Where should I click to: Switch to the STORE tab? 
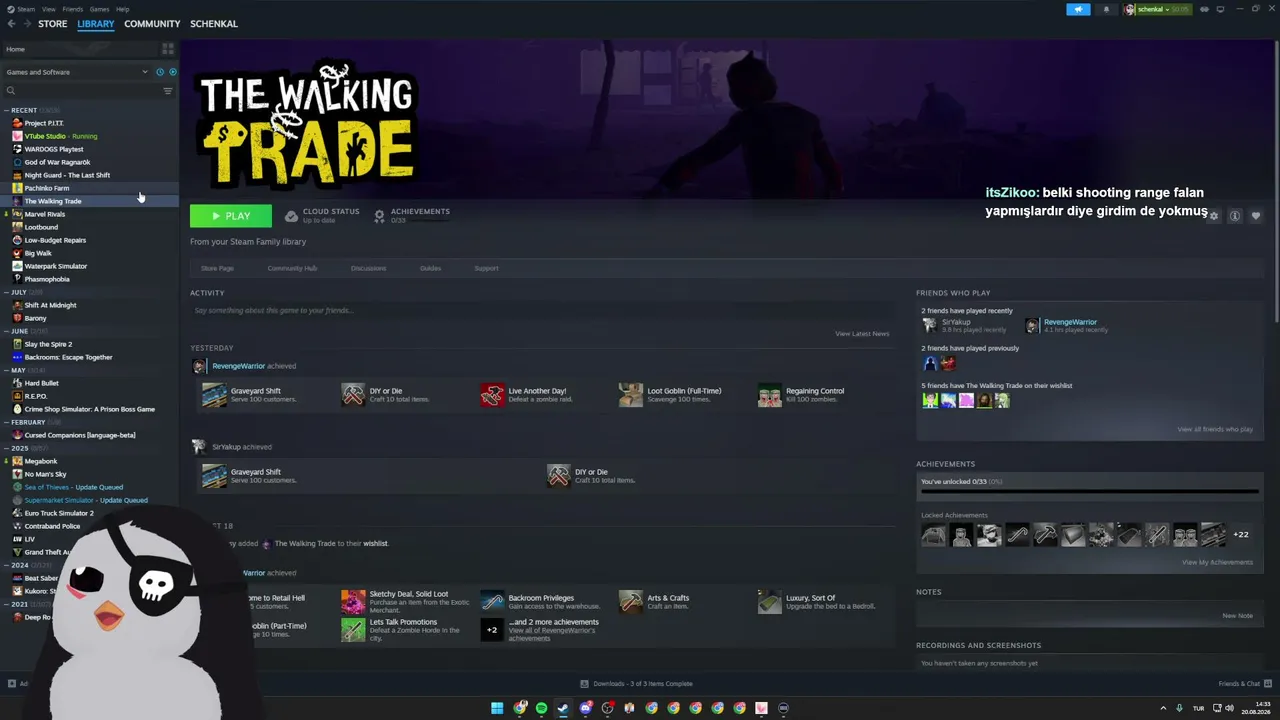point(53,24)
